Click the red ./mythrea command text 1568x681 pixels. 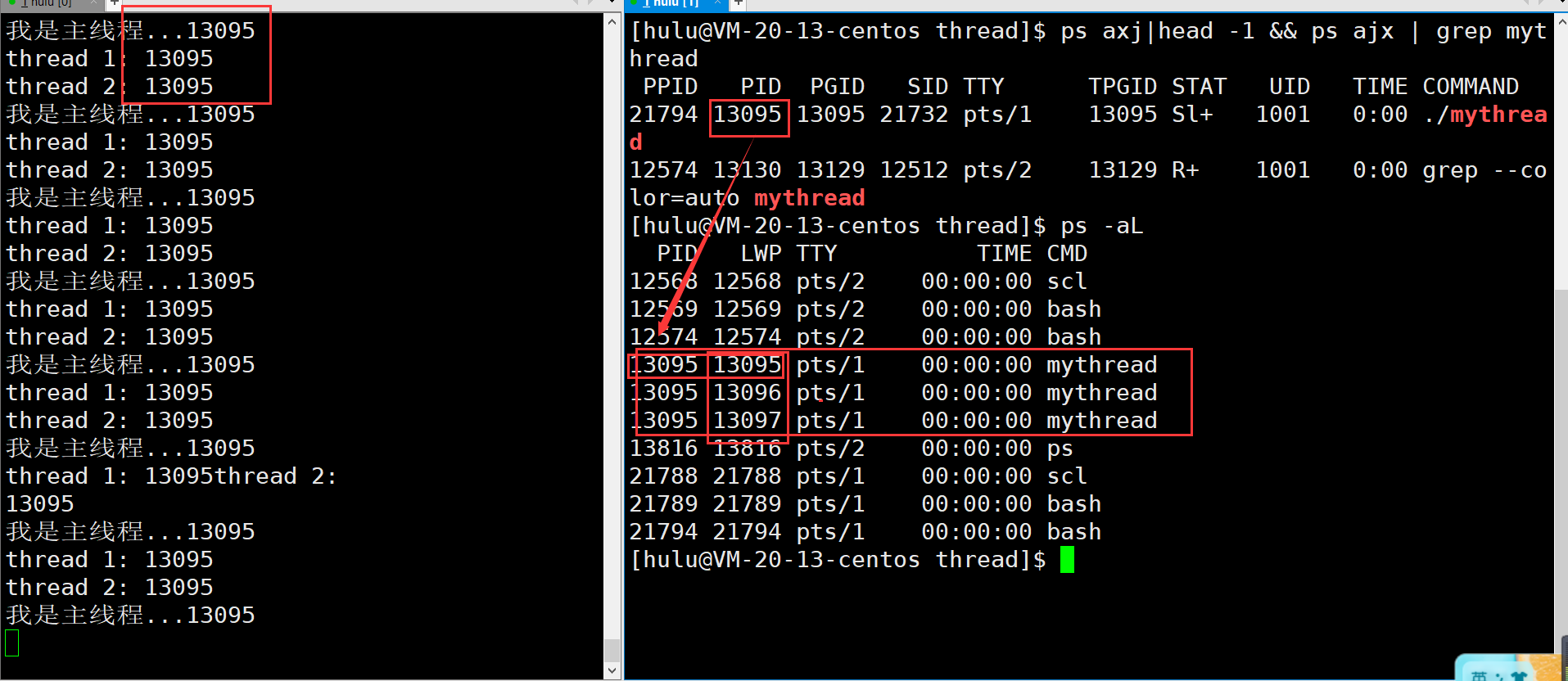tap(1484, 115)
